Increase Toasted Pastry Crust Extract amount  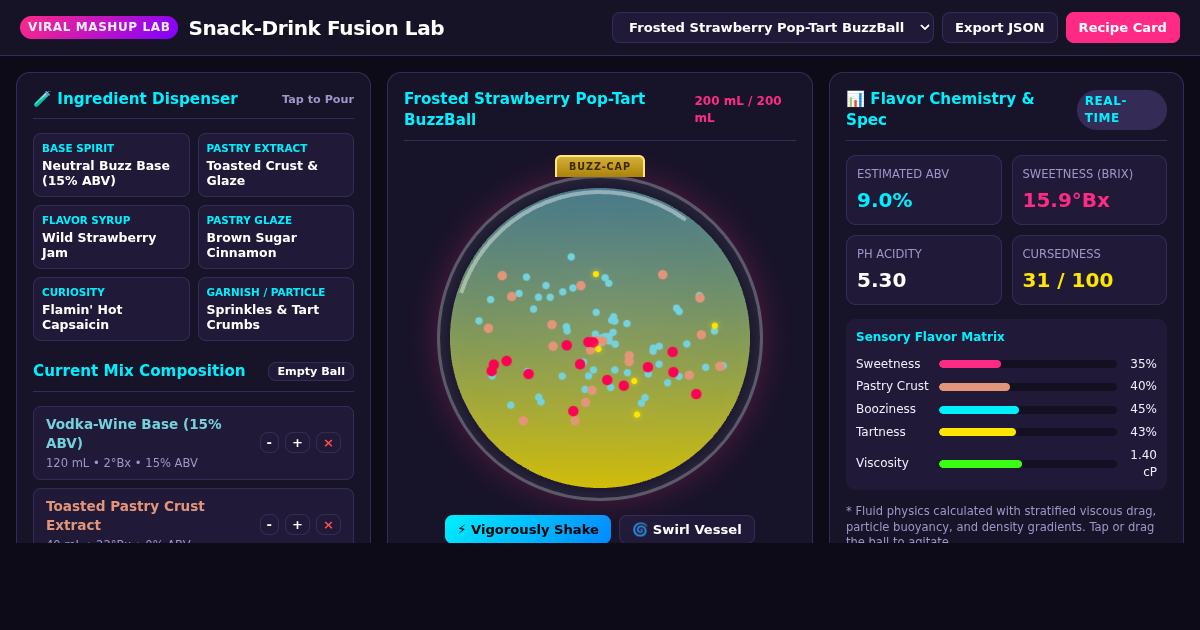297,525
